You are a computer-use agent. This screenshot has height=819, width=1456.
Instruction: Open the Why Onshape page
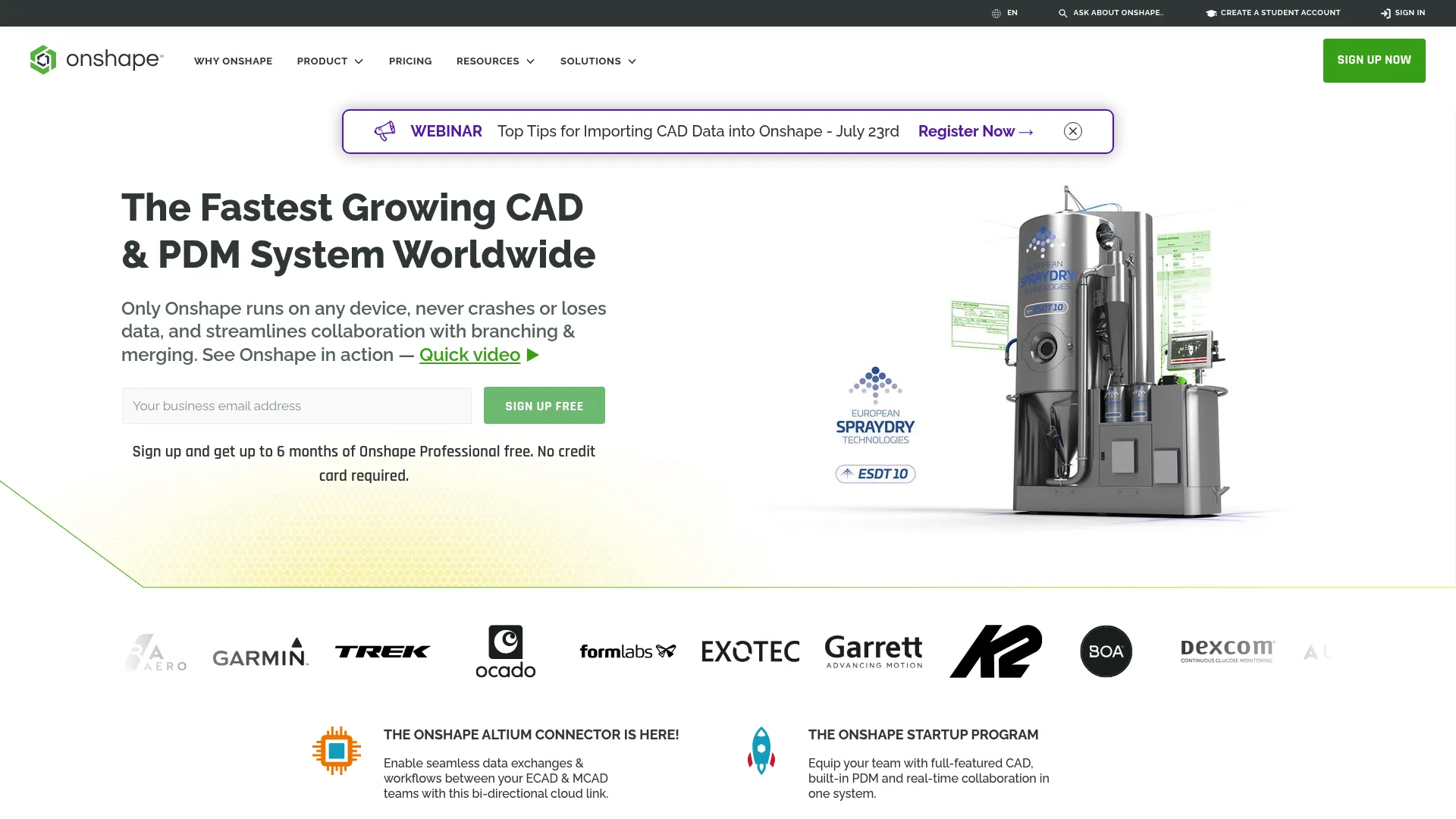click(233, 61)
